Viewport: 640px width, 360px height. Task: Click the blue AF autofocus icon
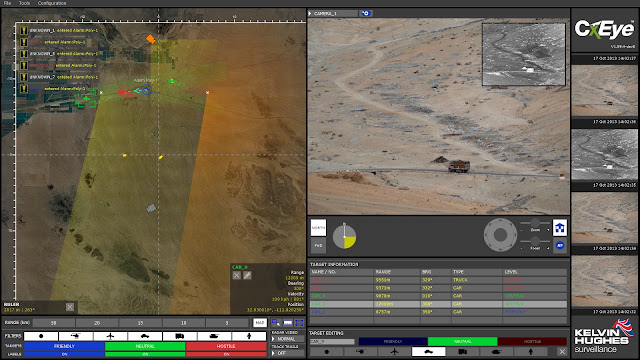pos(560,245)
